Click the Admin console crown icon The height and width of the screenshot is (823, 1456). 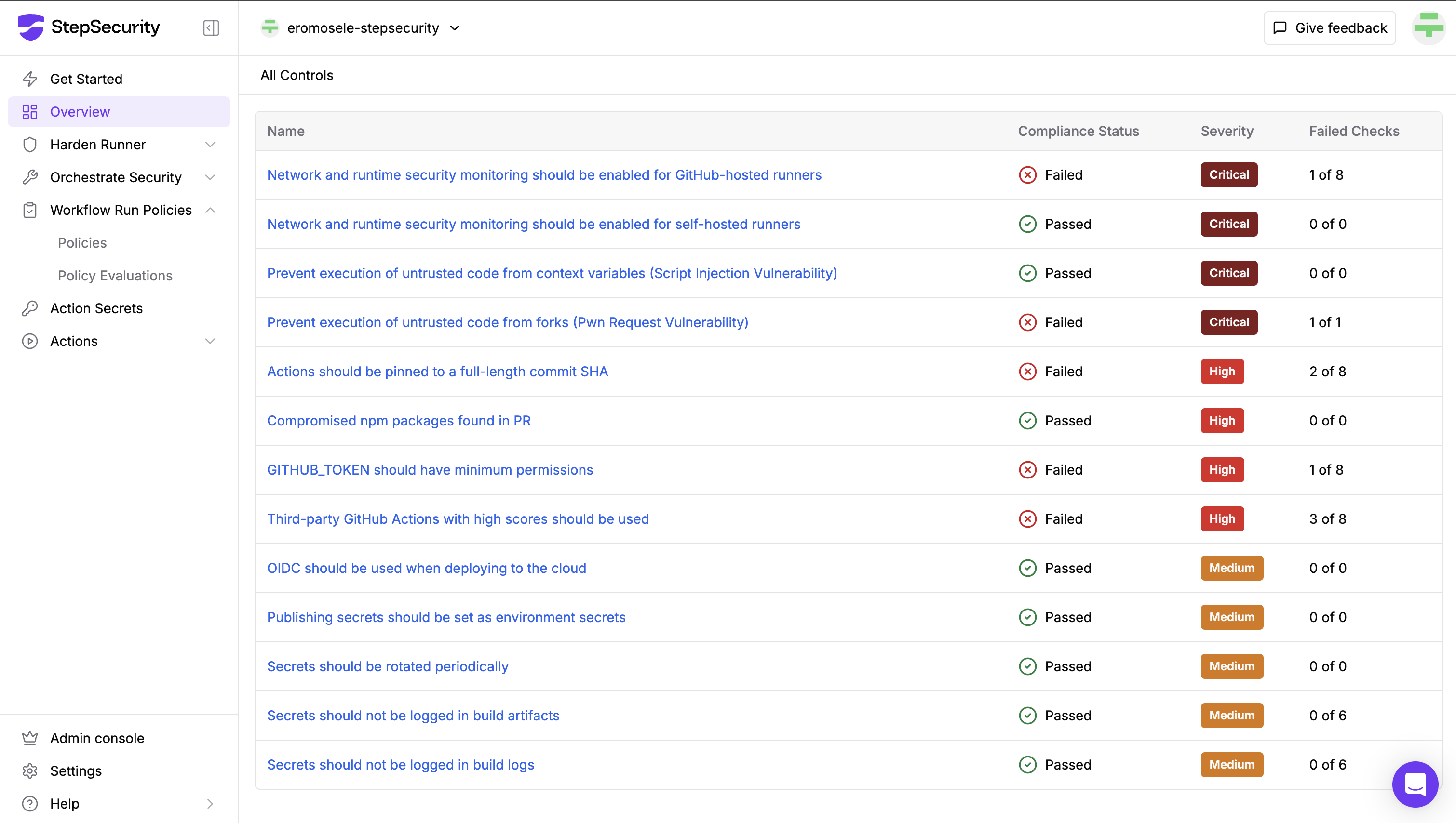pyautogui.click(x=30, y=738)
